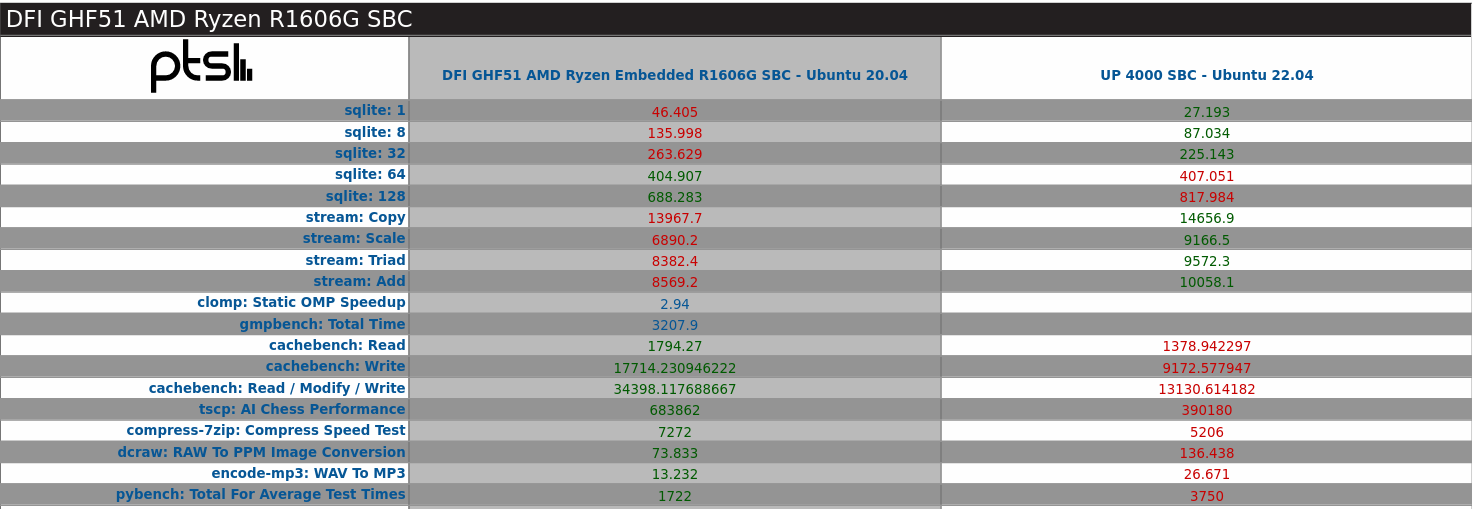This screenshot has width=1473, height=509.
Task: Open the UP 4000 SBC Ubuntu 22.04 header
Action: (x=1207, y=75)
